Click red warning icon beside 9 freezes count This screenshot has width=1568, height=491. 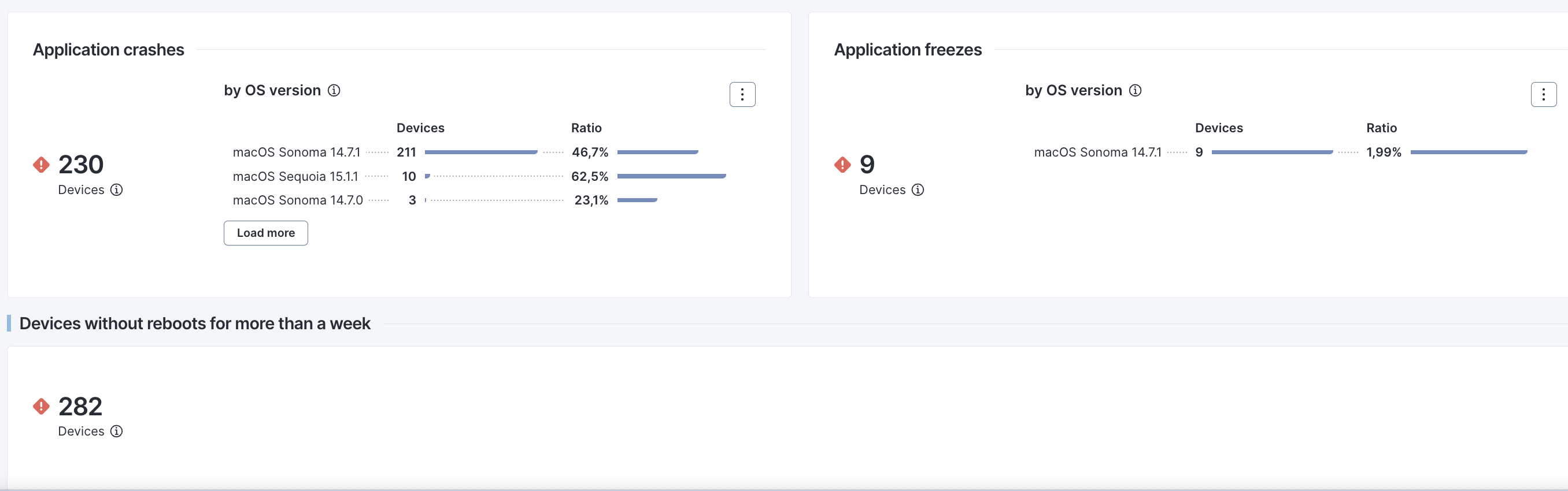point(842,164)
